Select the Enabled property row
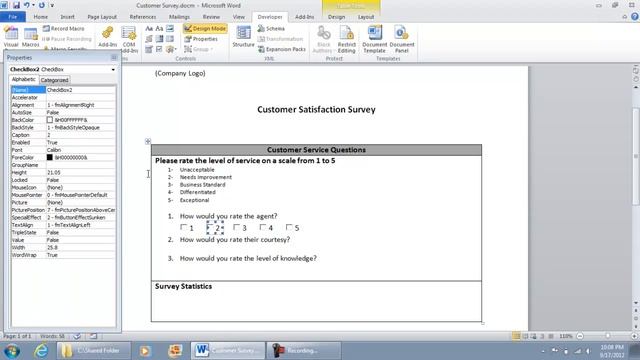 point(63,142)
